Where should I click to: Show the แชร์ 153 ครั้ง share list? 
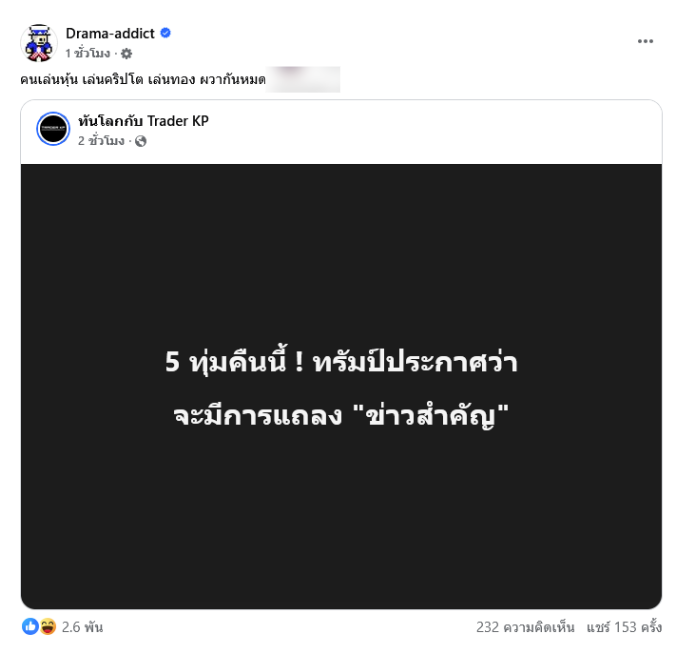click(624, 627)
